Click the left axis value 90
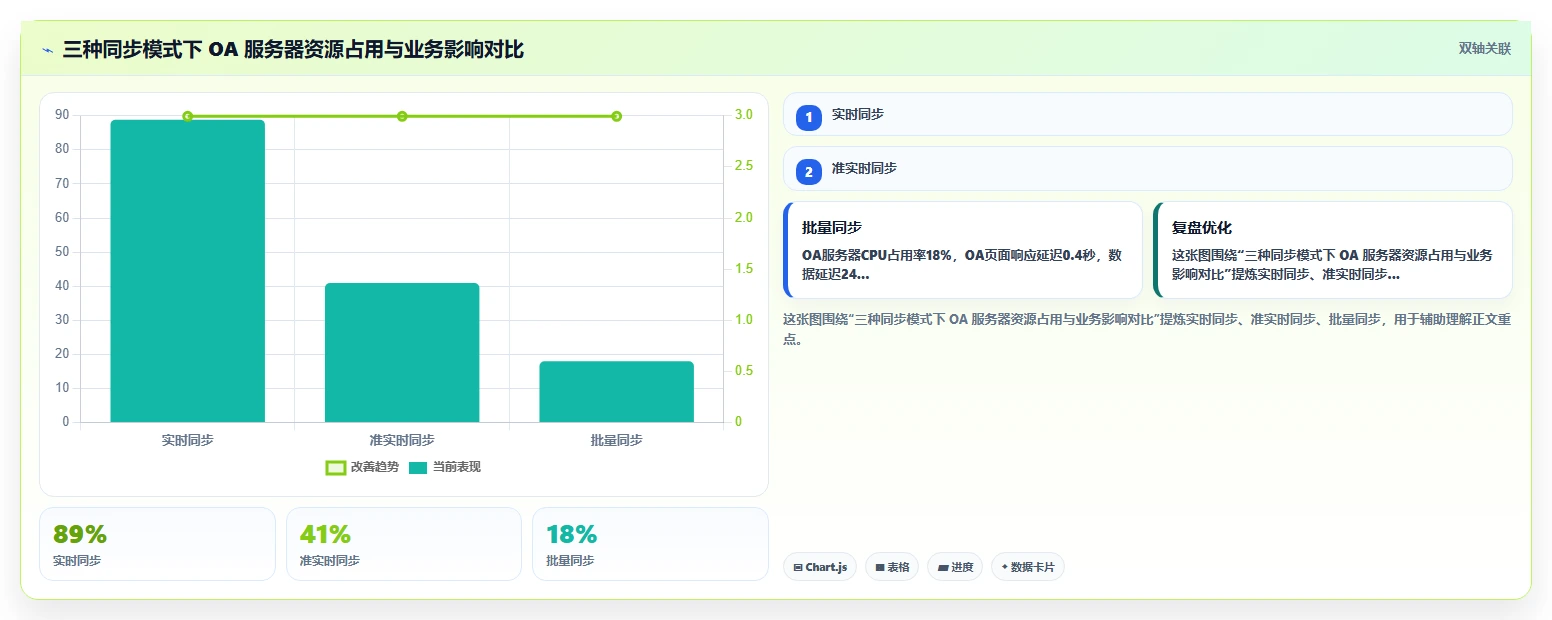 click(x=62, y=115)
